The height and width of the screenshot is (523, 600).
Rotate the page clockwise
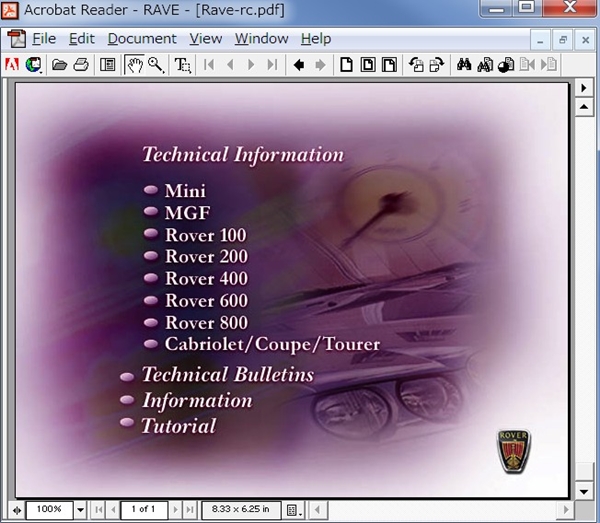[x=437, y=64]
